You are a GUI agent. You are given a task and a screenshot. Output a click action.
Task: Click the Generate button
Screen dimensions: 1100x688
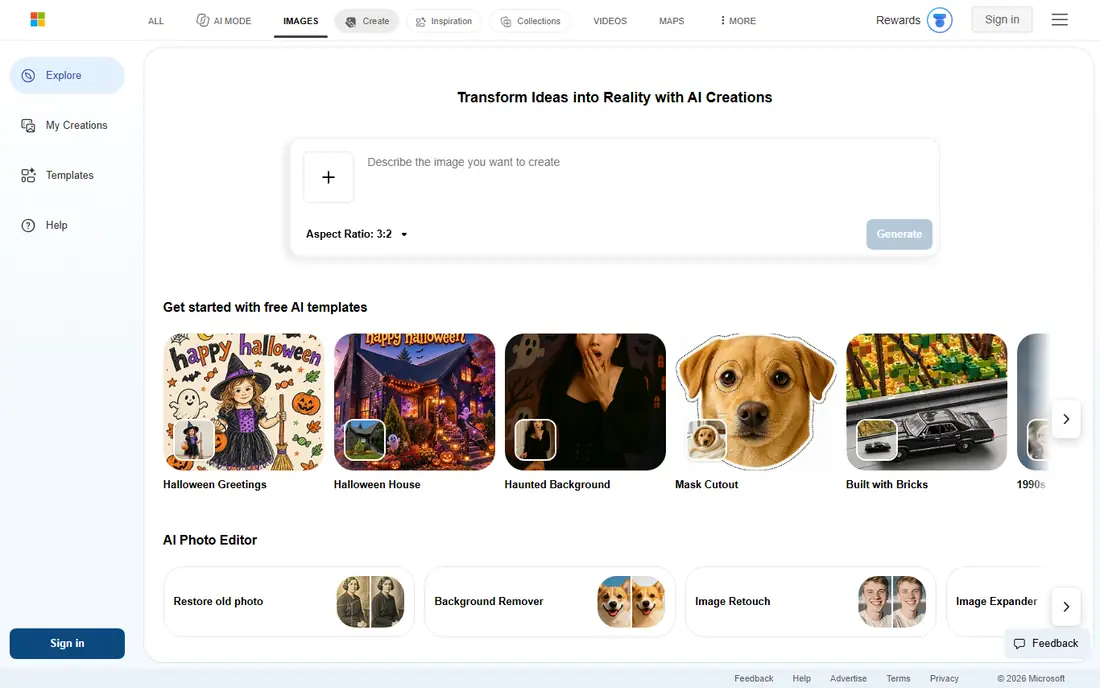(x=899, y=234)
